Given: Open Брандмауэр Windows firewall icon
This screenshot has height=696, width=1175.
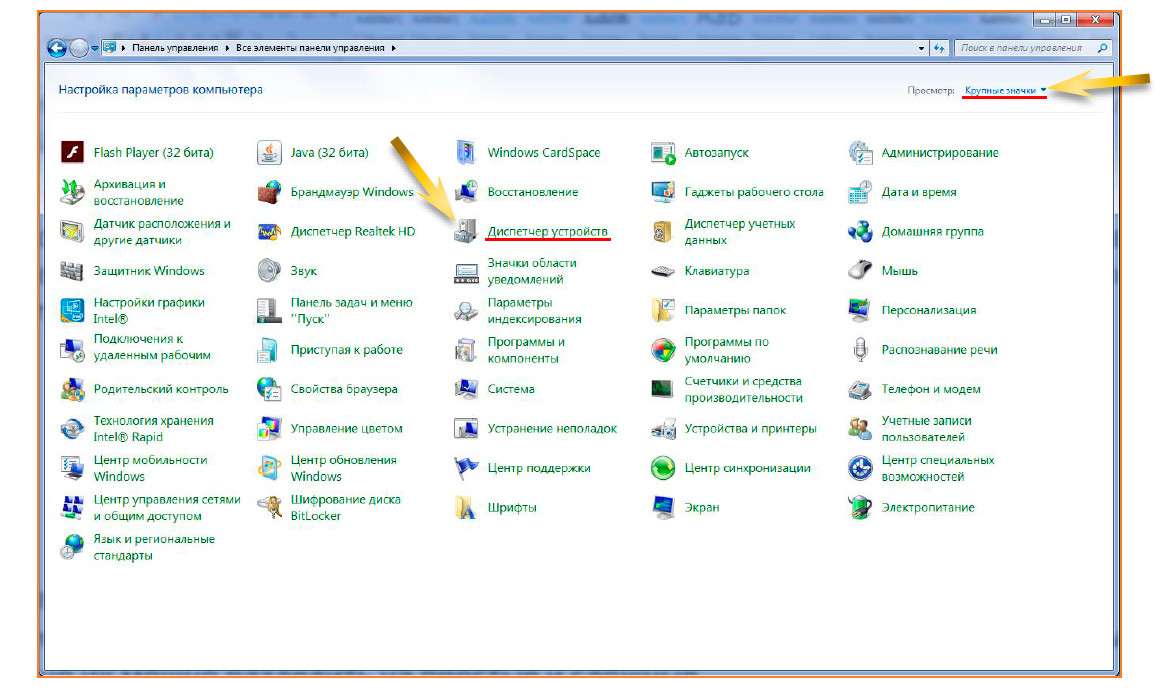Looking at the screenshot, I should (x=269, y=192).
